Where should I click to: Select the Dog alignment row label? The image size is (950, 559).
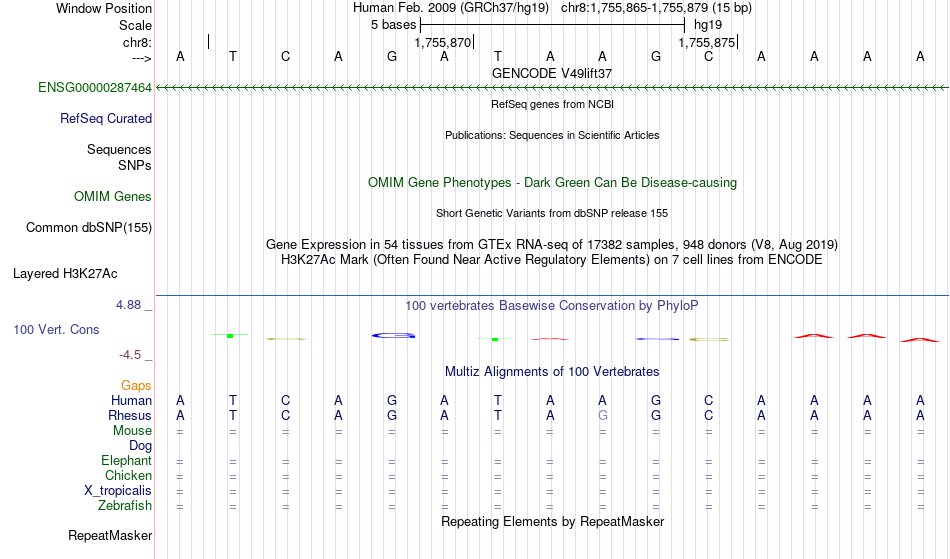pyautogui.click(x=140, y=446)
